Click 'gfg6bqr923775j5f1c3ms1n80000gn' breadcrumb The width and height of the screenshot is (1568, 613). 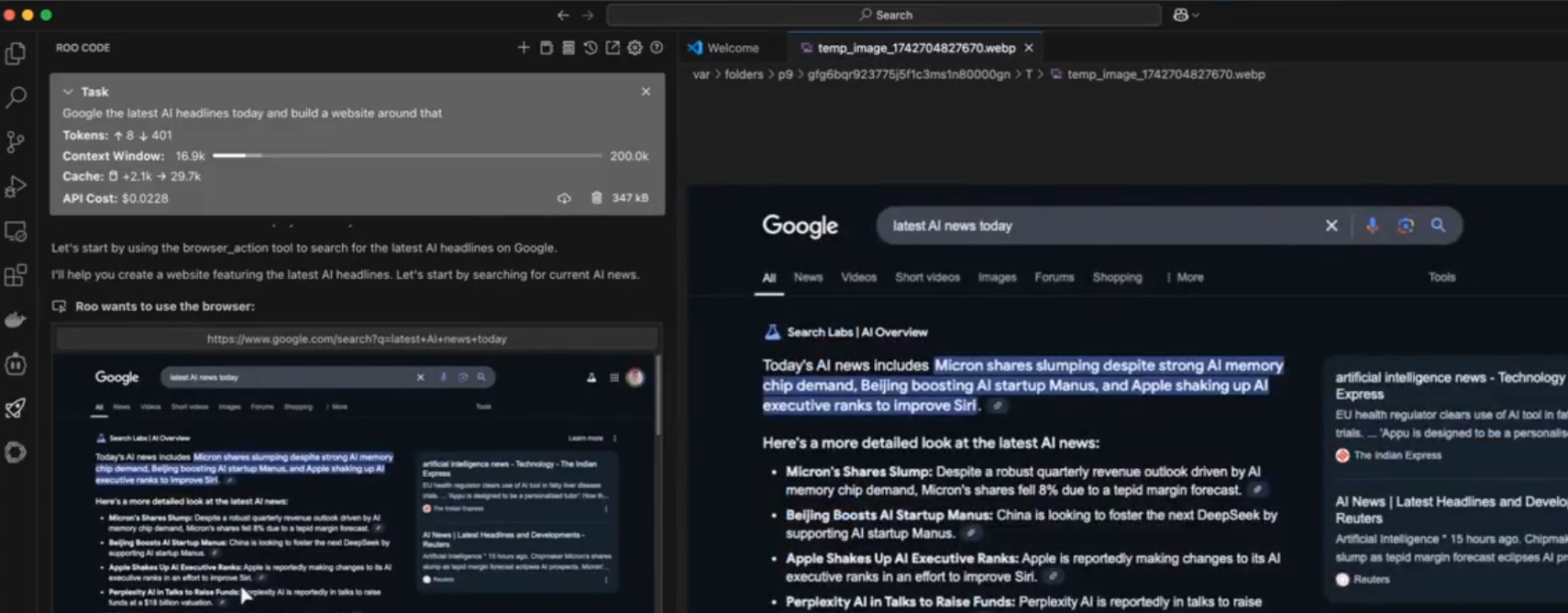tap(909, 74)
